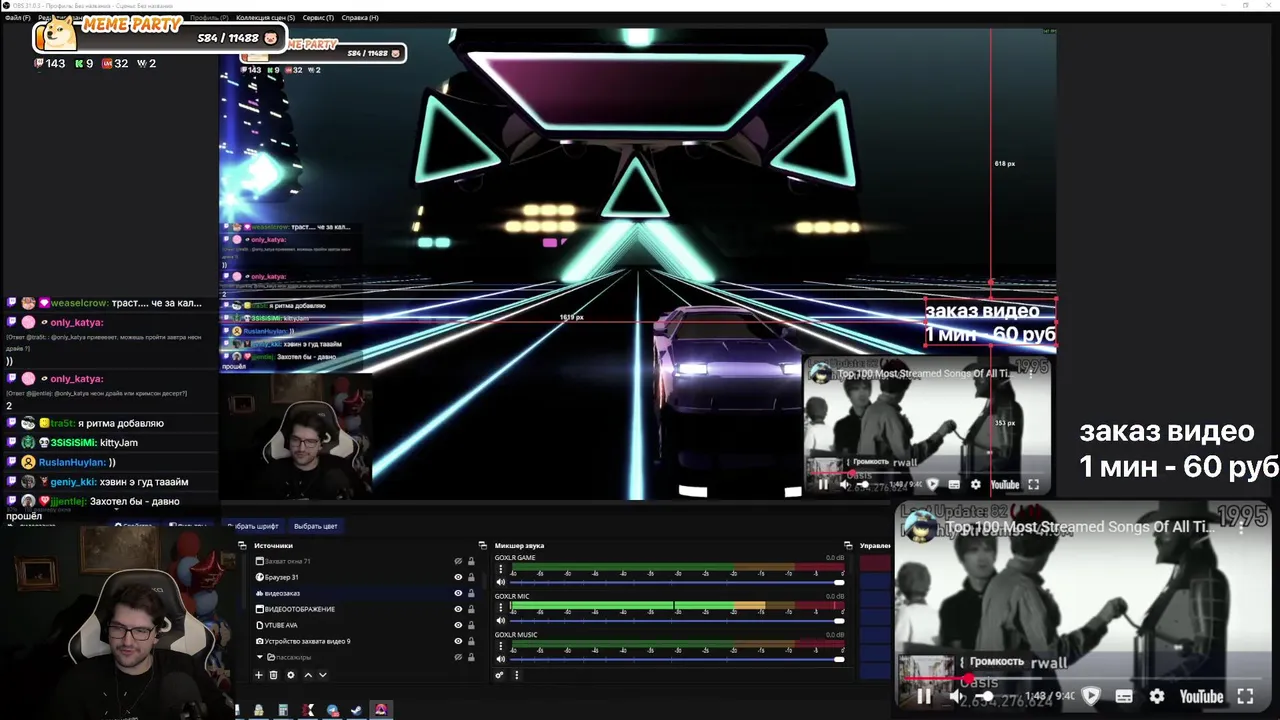Hide the видеозаказ source
This screenshot has width=1280, height=720.
tap(458, 593)
